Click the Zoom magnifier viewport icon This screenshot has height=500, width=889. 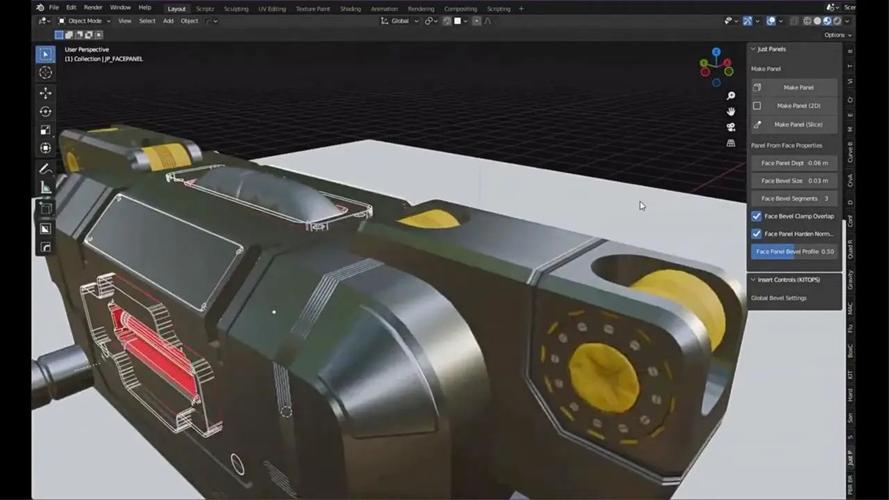[x=731, y=96]
